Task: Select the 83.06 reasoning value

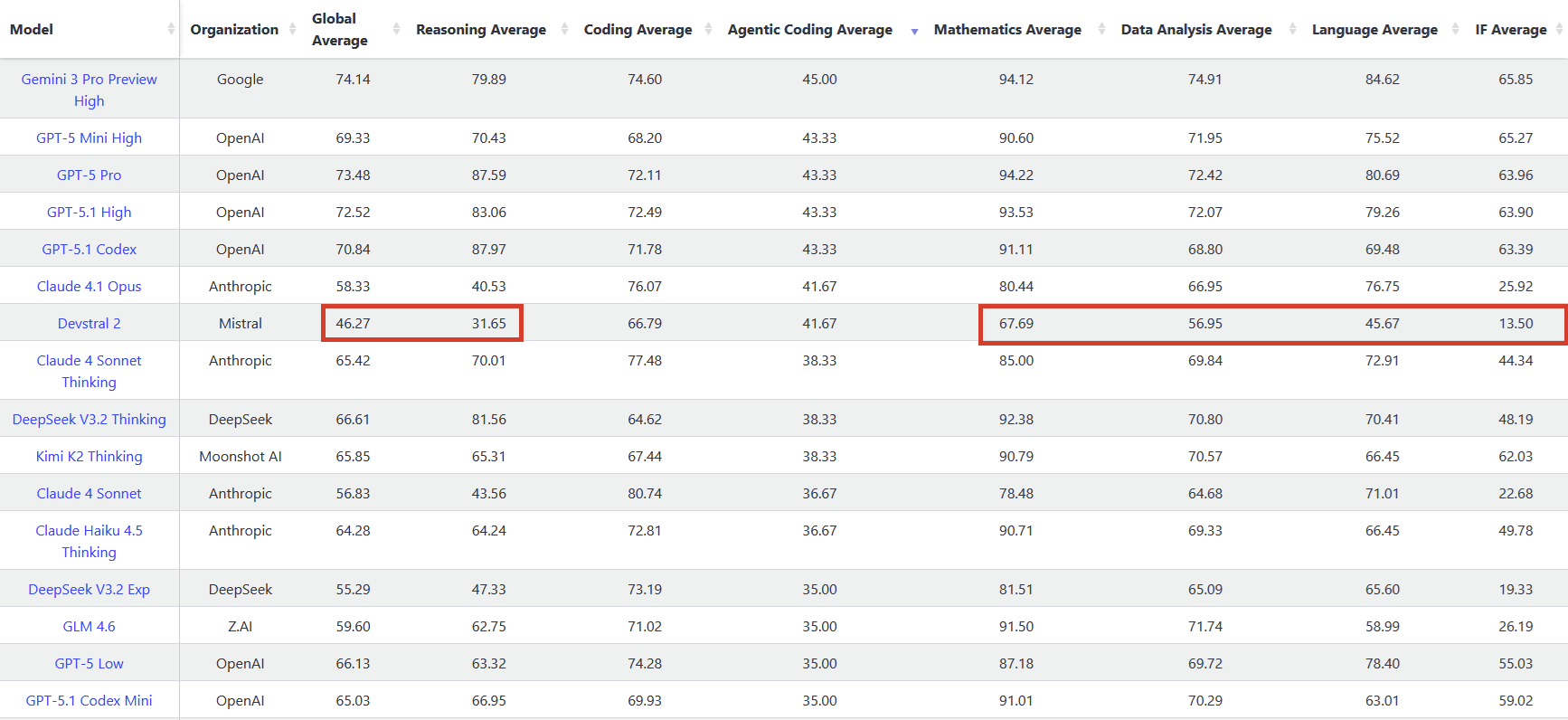Action: [489, 212]
